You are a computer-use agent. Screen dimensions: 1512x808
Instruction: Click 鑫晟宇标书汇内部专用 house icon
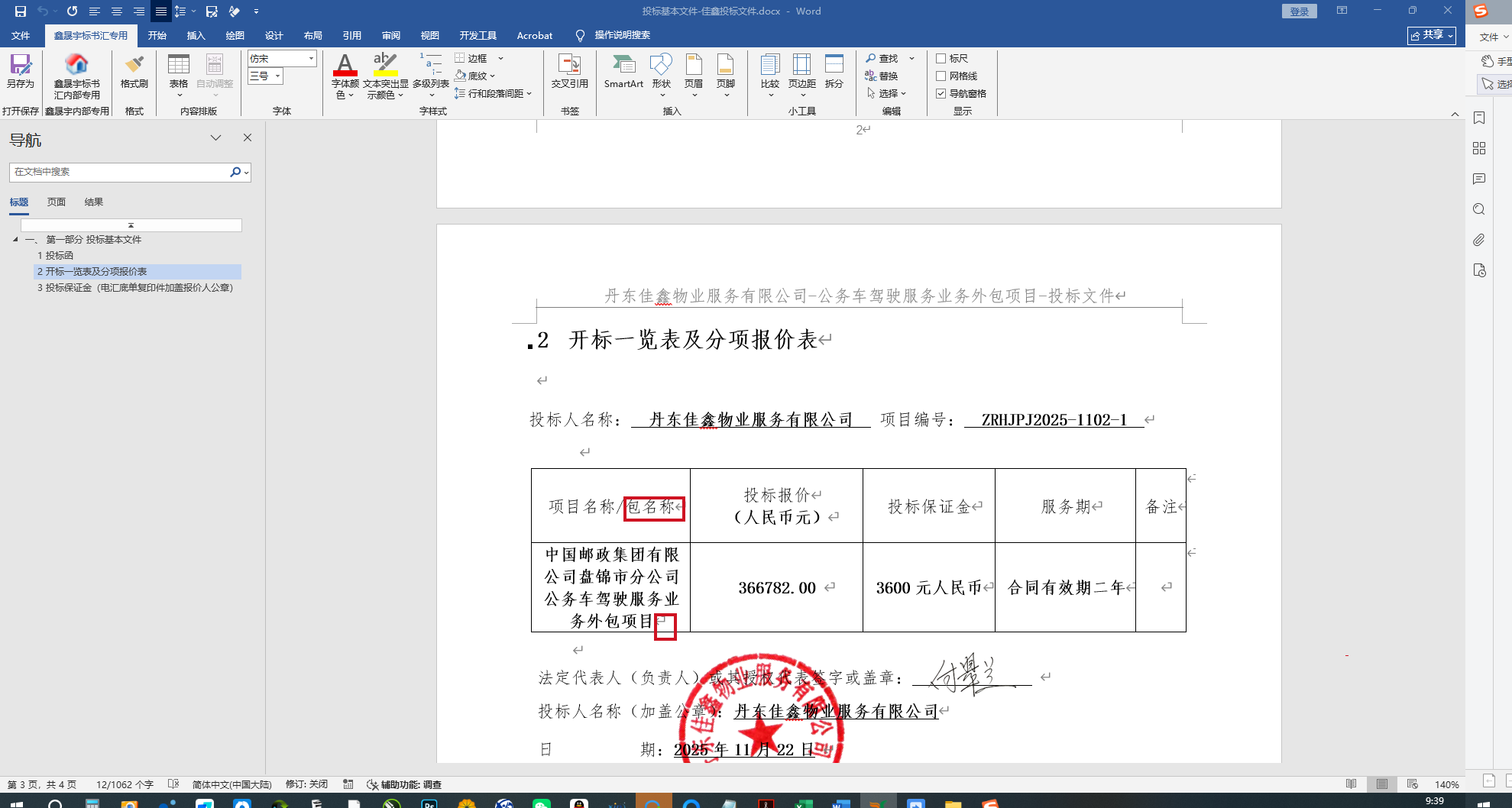pos(76,76)
